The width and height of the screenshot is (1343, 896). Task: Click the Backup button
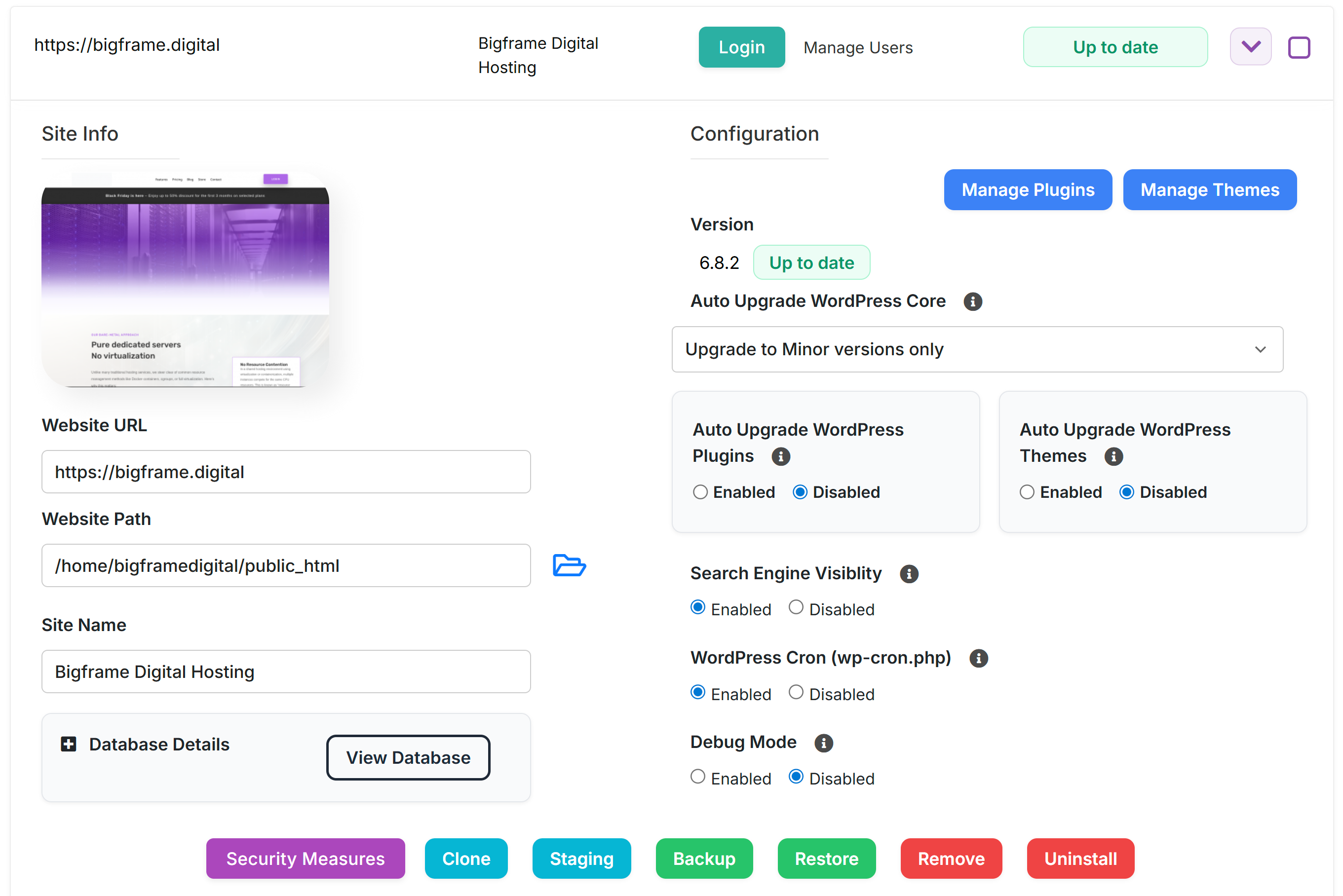tap(704, 859)
